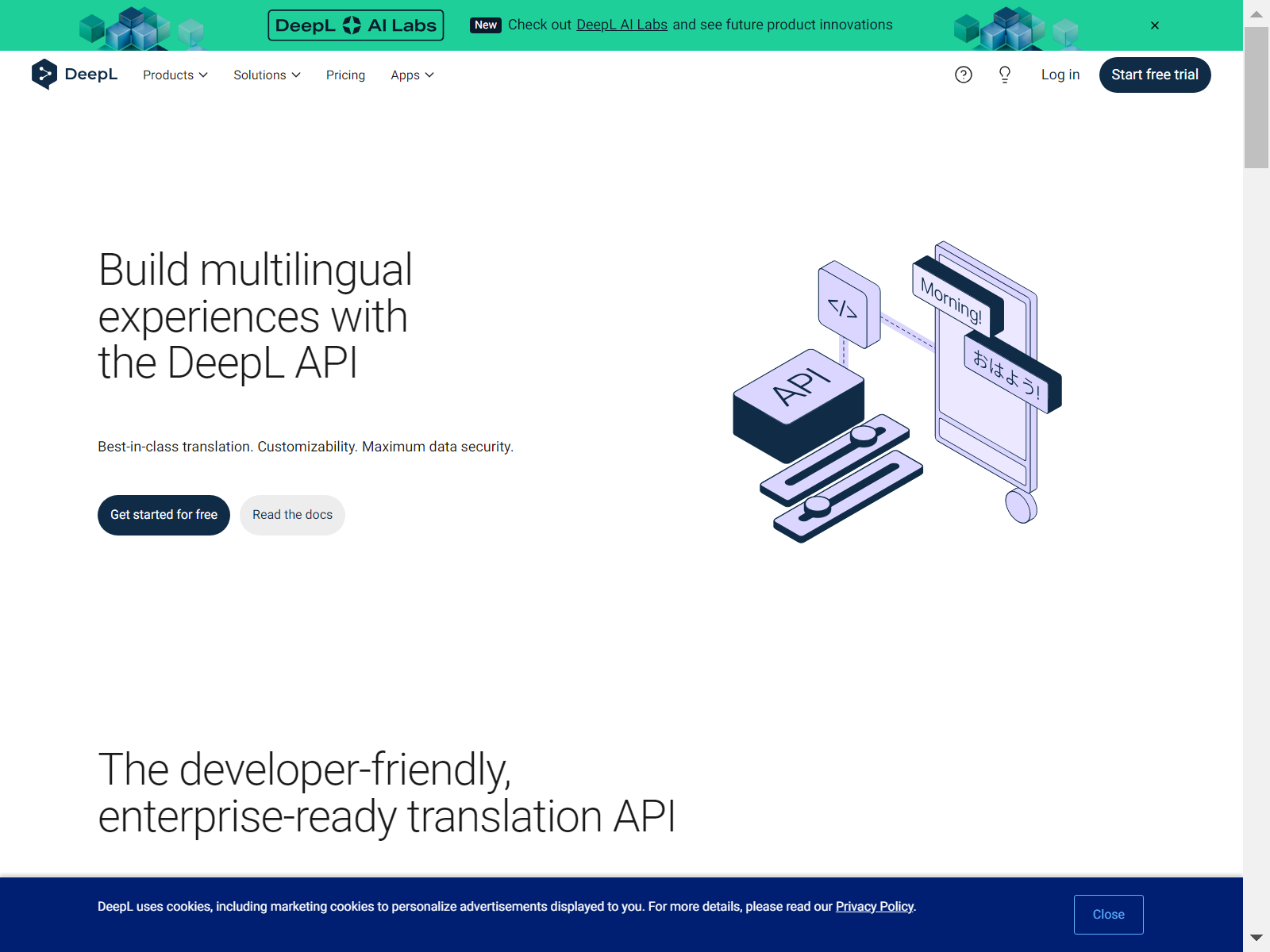This screenshot has height=952, width=1270.
Task: Click the Start free trial button
Action: [1155, 75]
